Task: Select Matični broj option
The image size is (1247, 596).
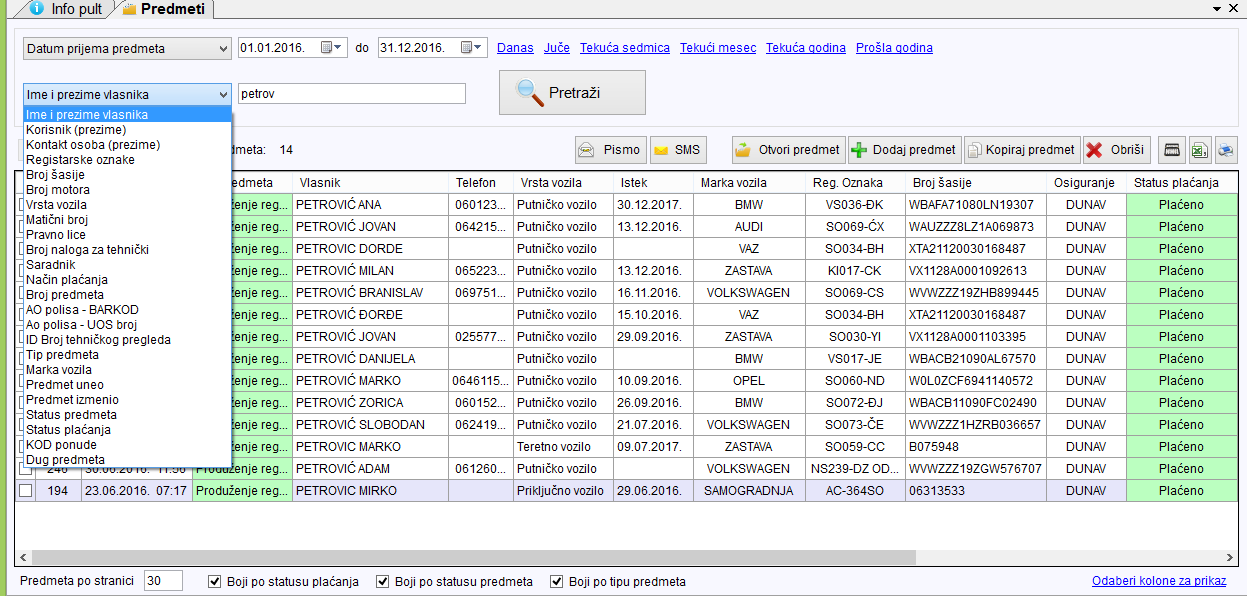Action: click(127, 220)
